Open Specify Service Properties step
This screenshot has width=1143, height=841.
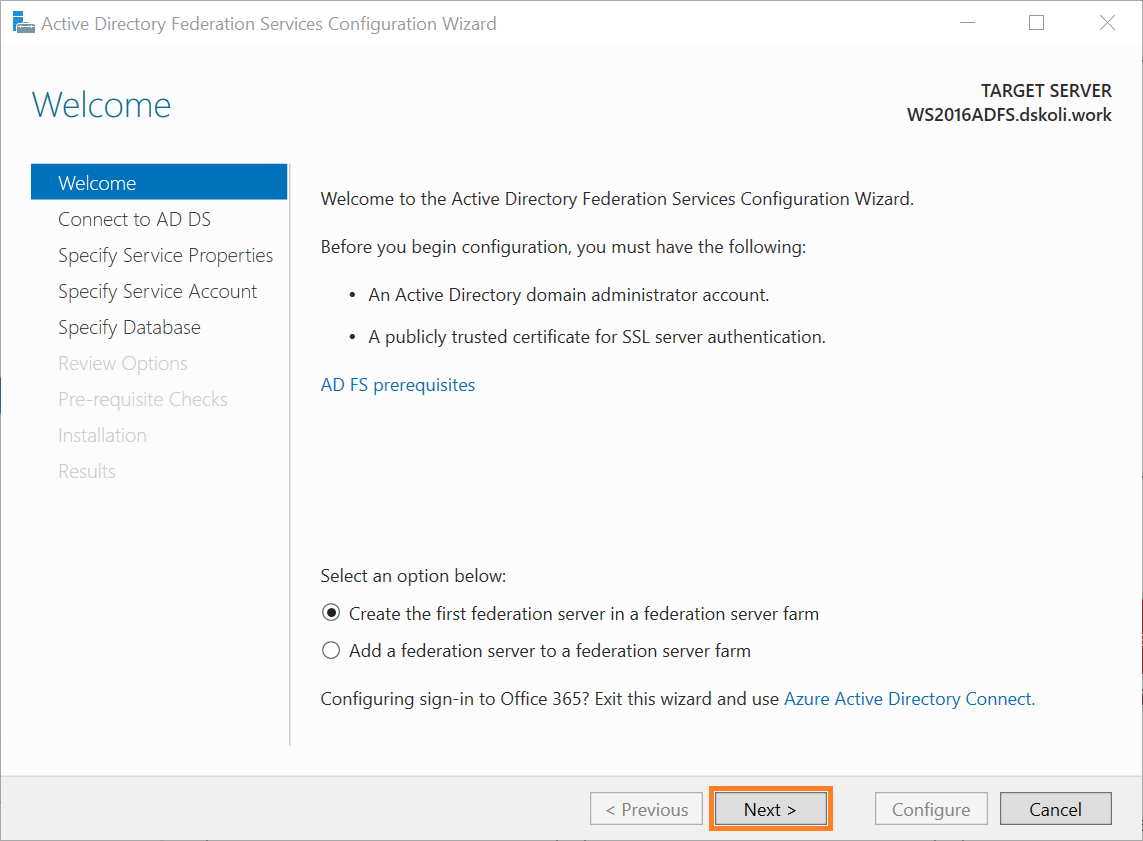pos(165,255)
